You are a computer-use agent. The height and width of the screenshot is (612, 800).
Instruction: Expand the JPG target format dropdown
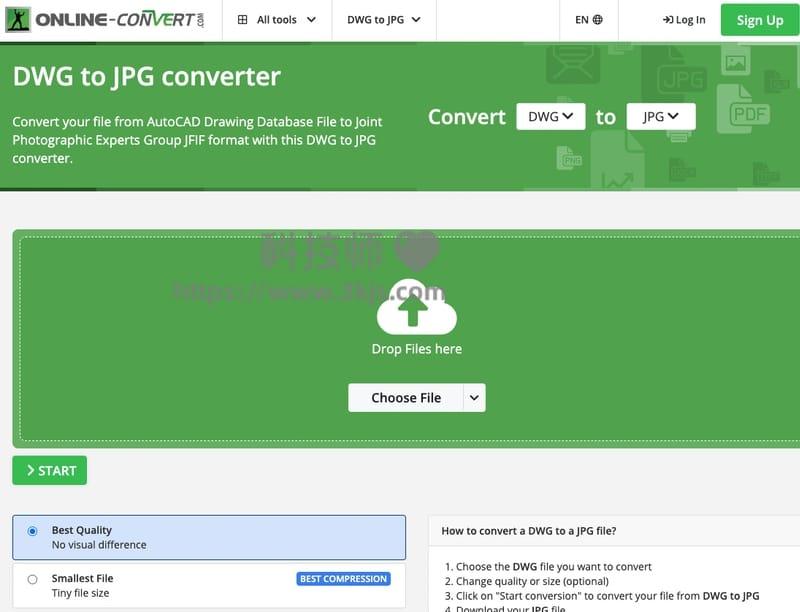pos(661,117)
